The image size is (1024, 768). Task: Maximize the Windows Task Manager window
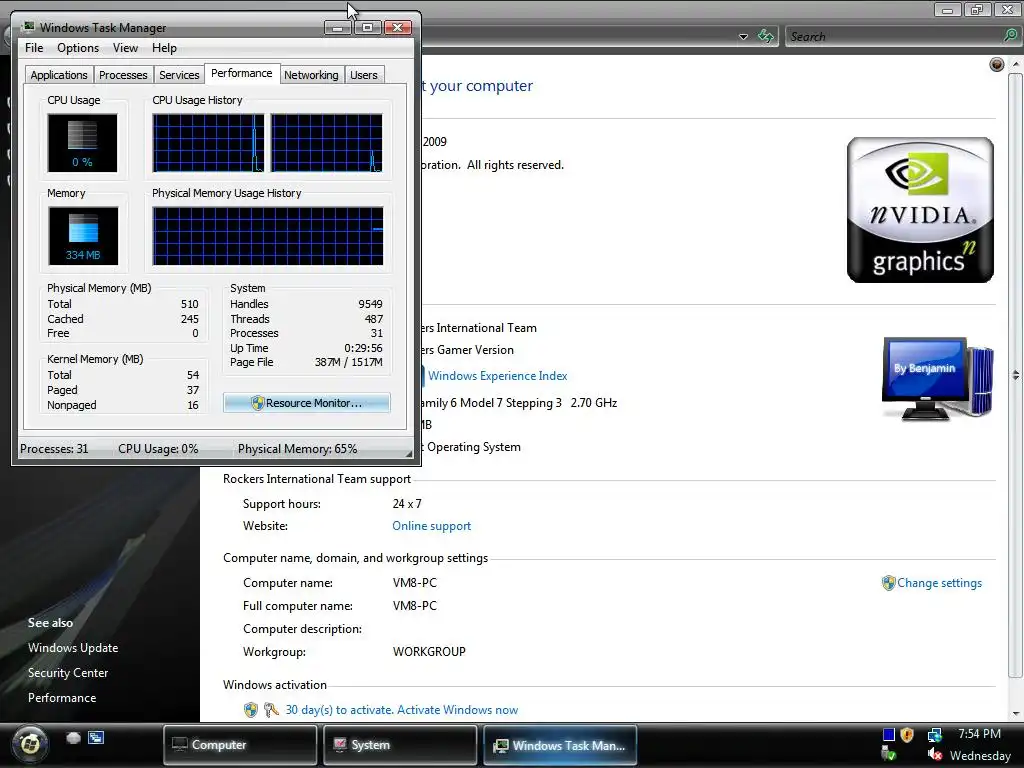coord(368,27)
